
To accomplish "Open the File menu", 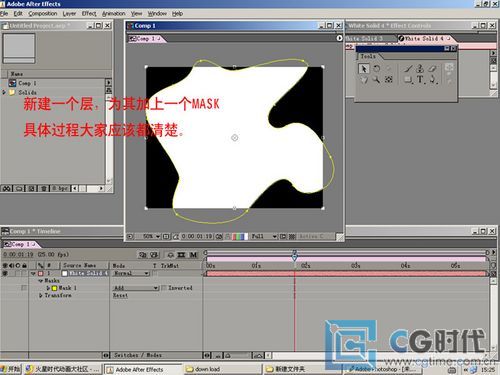I will (x=4, y=14).
